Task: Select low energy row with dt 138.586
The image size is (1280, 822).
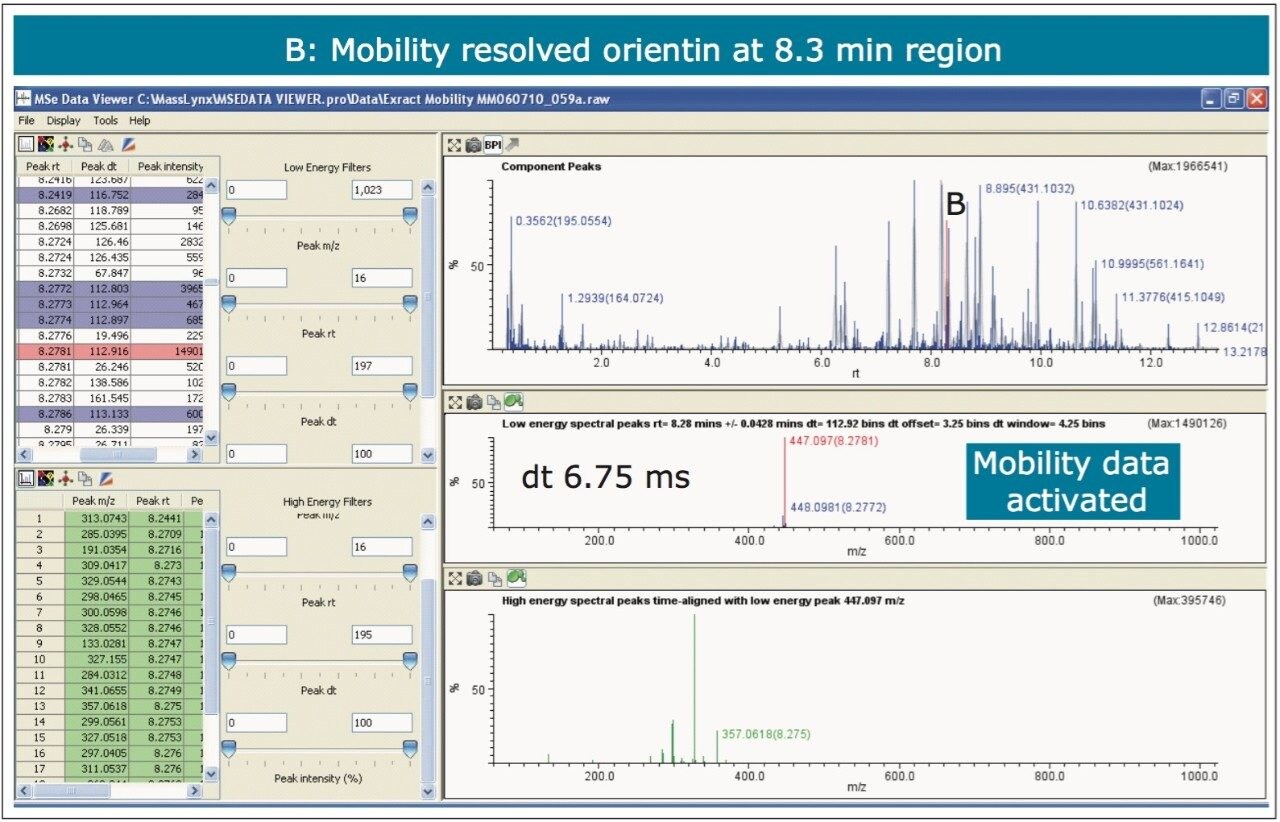Action: point(112,381)
